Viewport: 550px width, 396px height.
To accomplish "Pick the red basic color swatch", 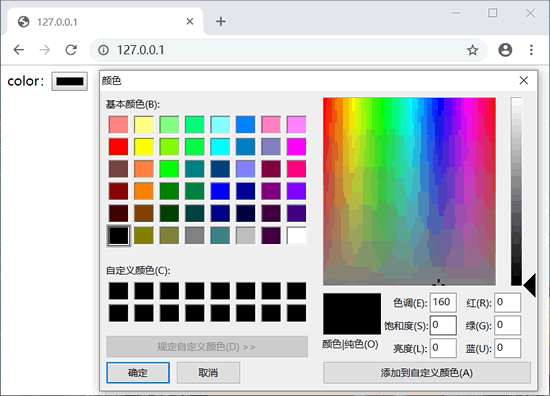I will [119, 147].
